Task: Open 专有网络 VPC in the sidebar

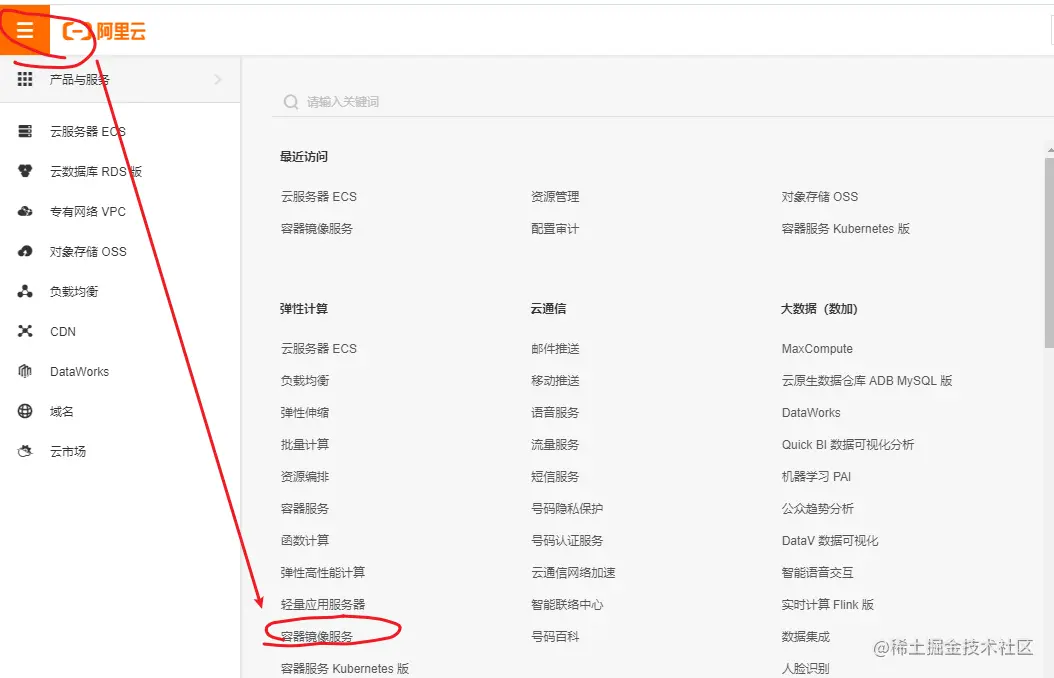Action: [88, 211]
